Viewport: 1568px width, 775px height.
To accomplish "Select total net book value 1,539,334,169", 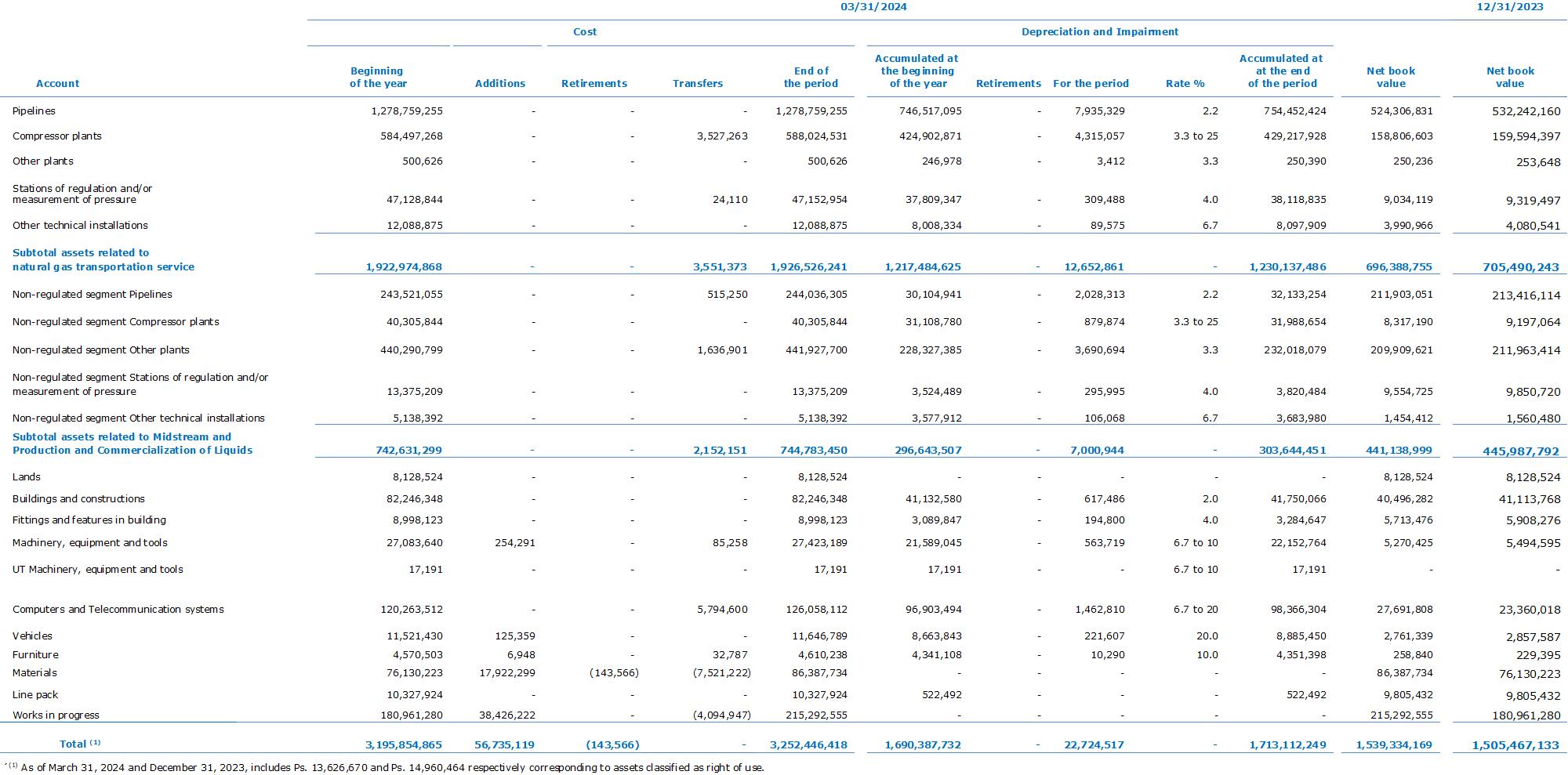I will tap(1394, 745).
